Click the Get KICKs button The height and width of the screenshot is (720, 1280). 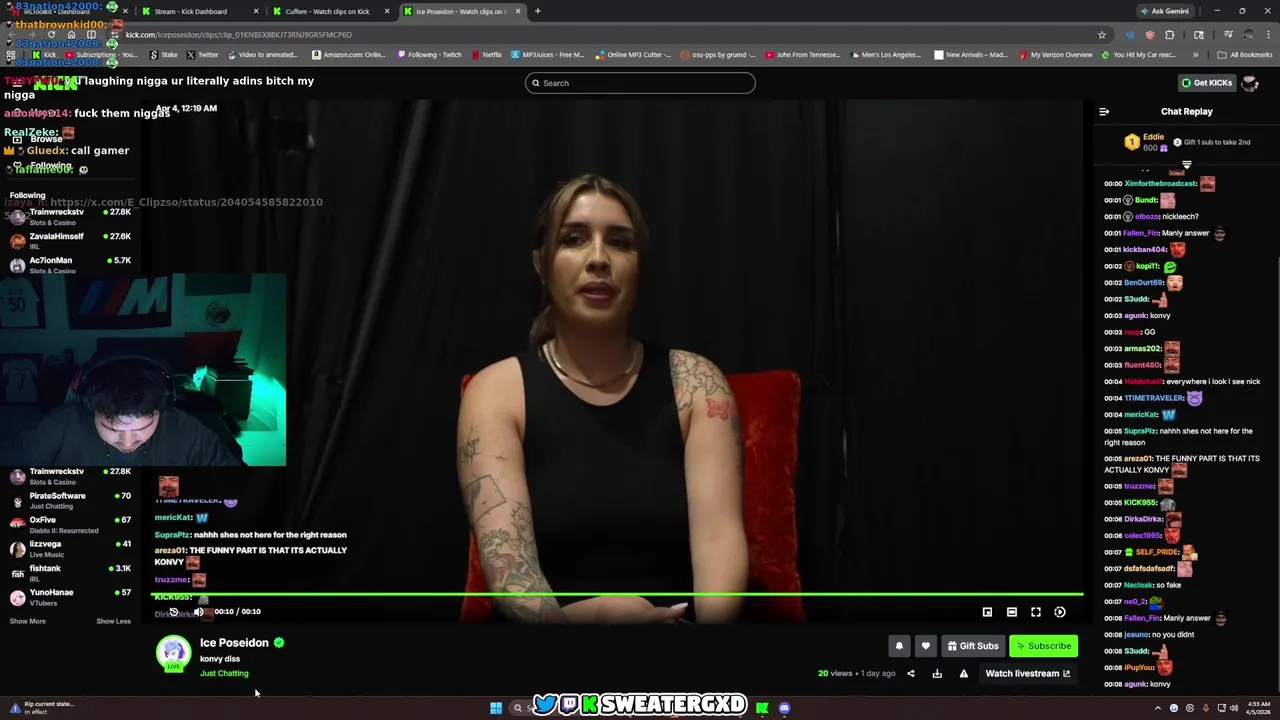click(1207, 83)
